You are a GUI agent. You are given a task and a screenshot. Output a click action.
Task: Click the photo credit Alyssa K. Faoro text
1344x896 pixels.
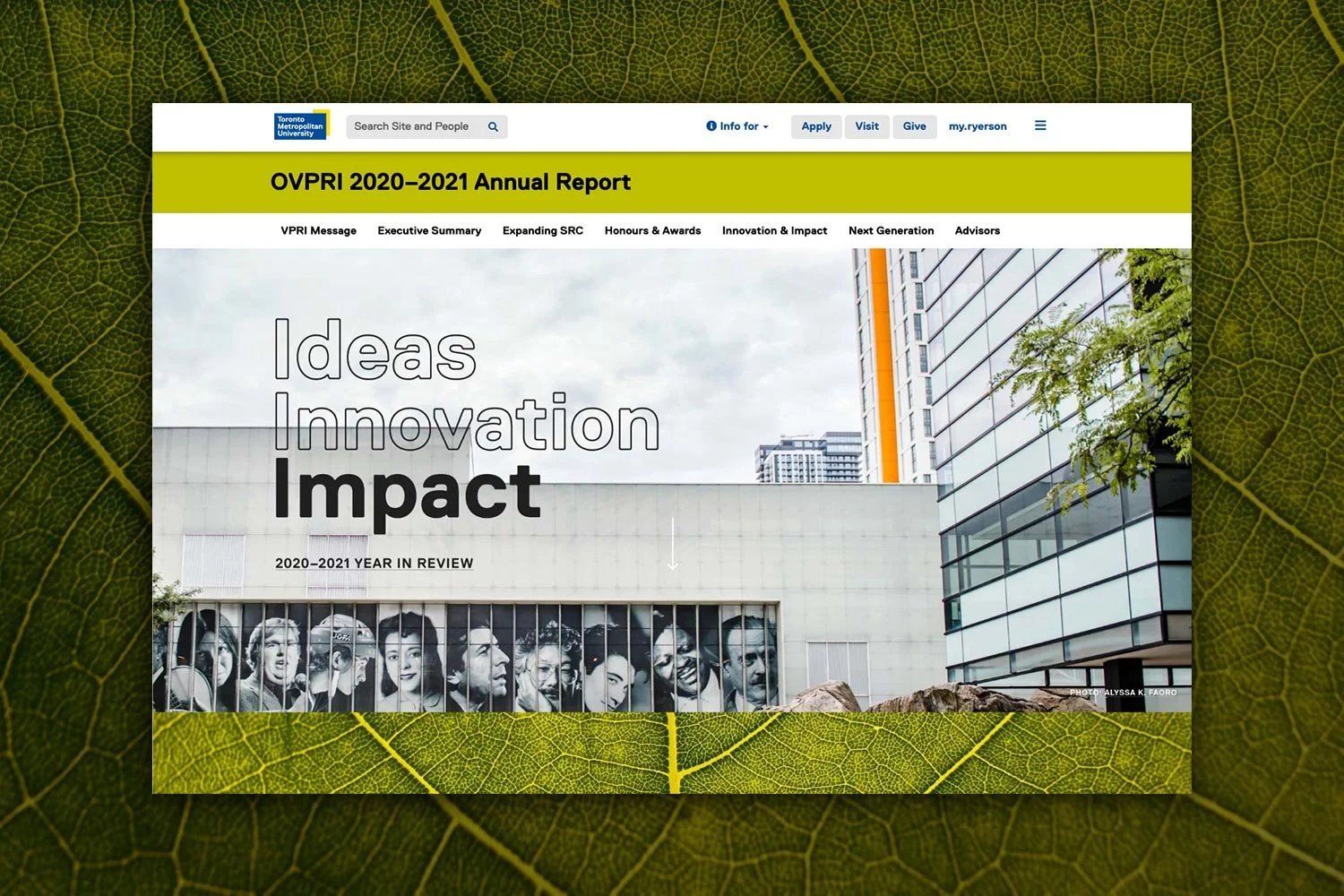coord(1123,693)
